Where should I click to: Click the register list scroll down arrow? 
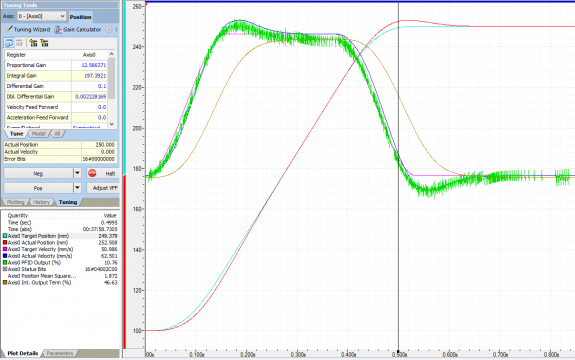[112, 124]
